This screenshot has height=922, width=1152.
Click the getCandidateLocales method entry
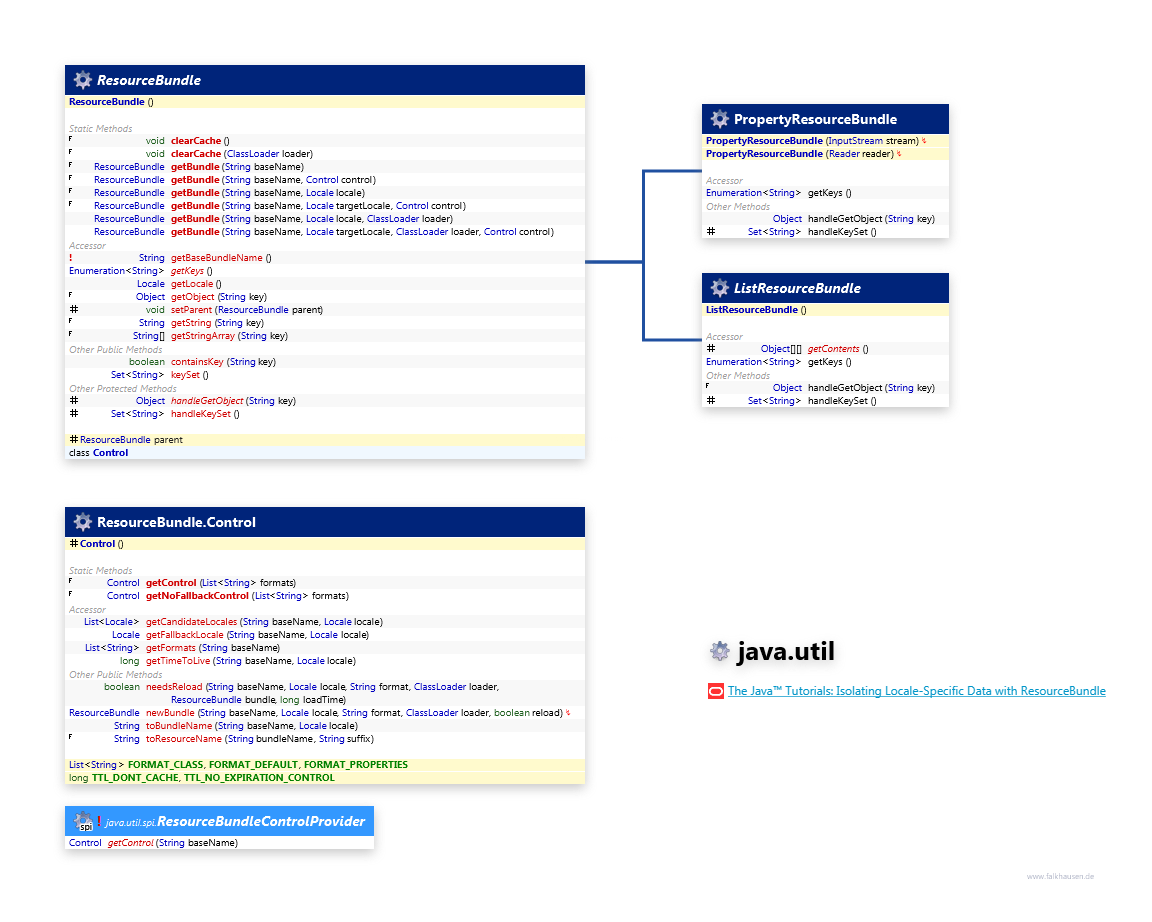click(191, 622)
